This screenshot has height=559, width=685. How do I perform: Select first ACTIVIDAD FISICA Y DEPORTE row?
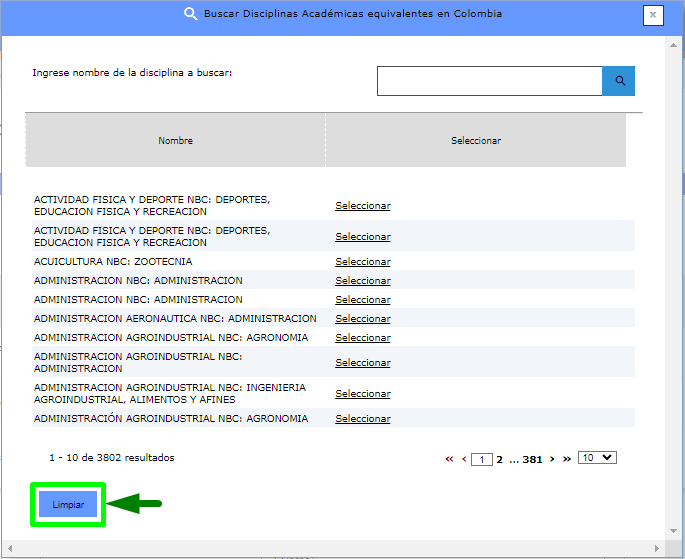(362, 206)
